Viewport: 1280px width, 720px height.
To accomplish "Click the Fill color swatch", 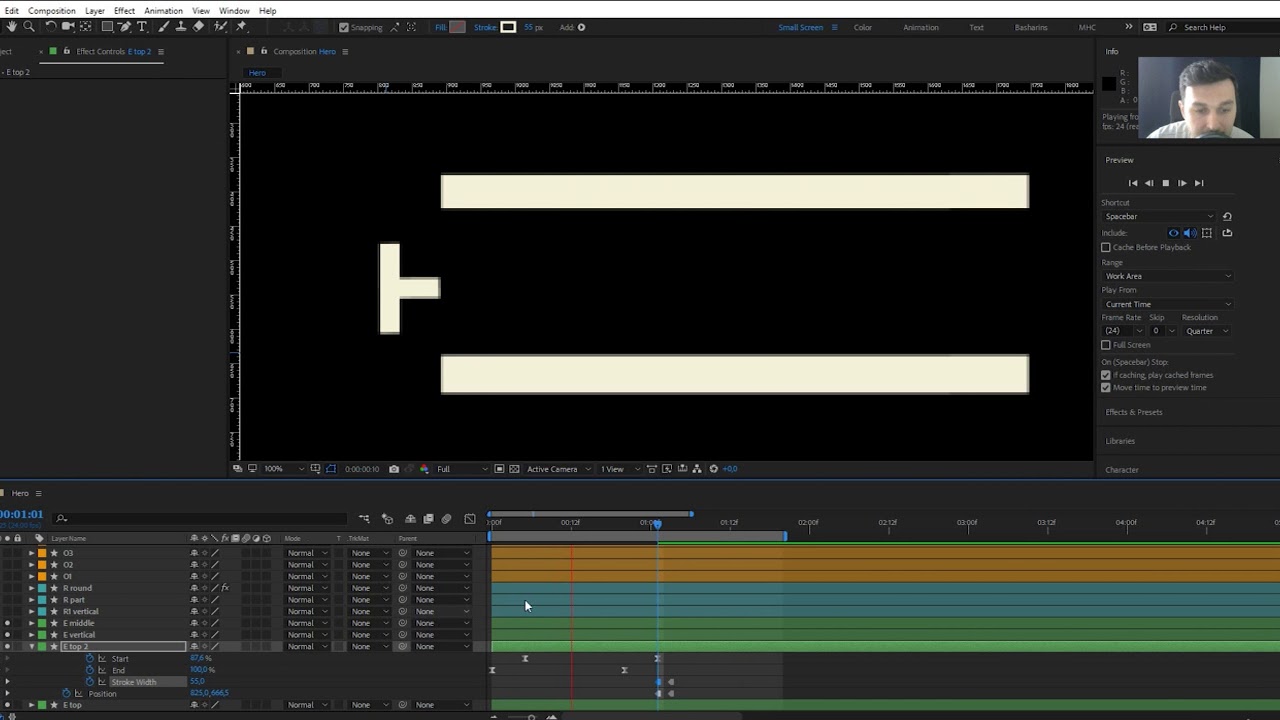I will pyautogui.click(x=458, y=27).
